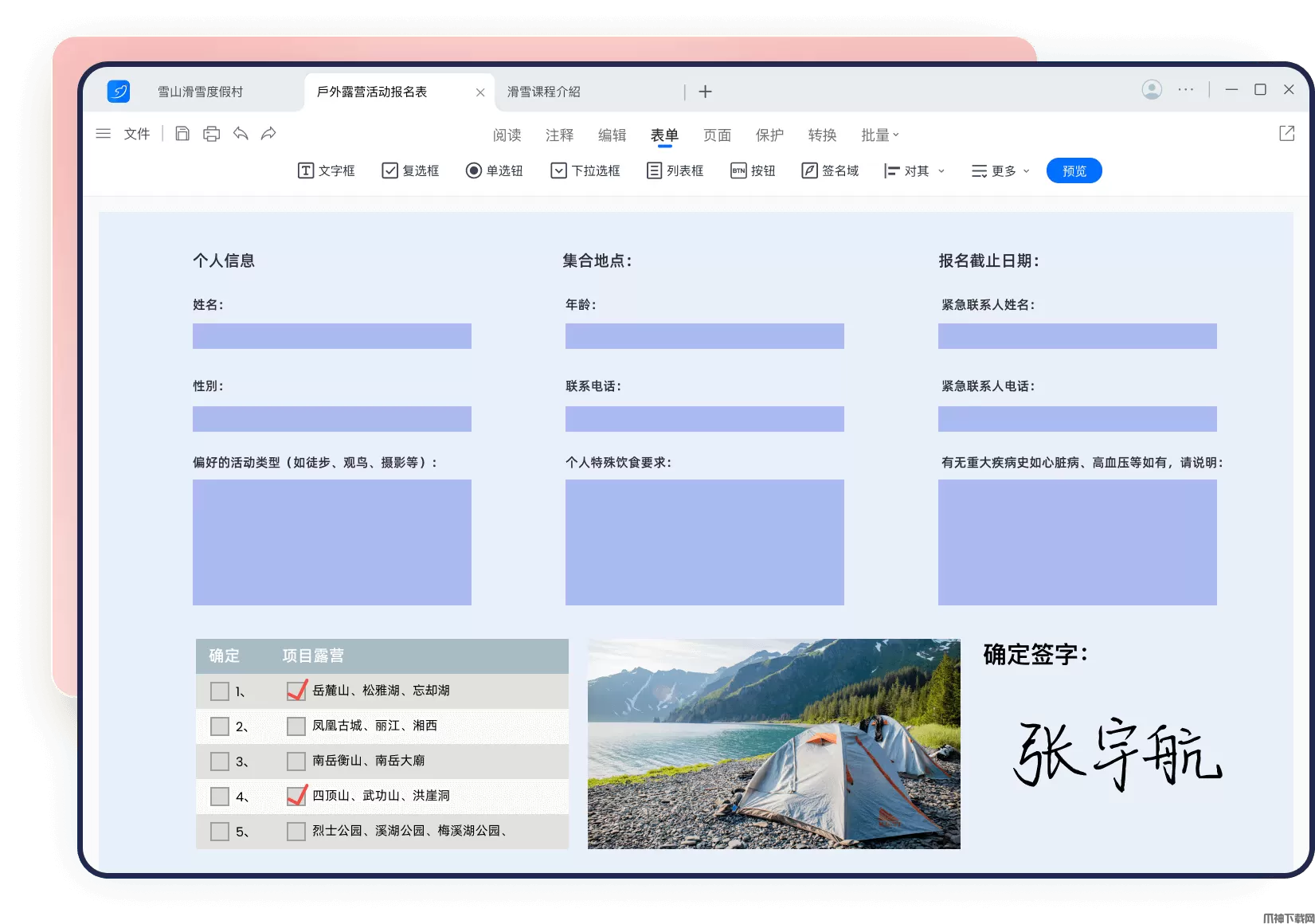Select the 文字框 text field tool
The width and height of the screenshot is (1315, 924).
click(x=327, y=170)
